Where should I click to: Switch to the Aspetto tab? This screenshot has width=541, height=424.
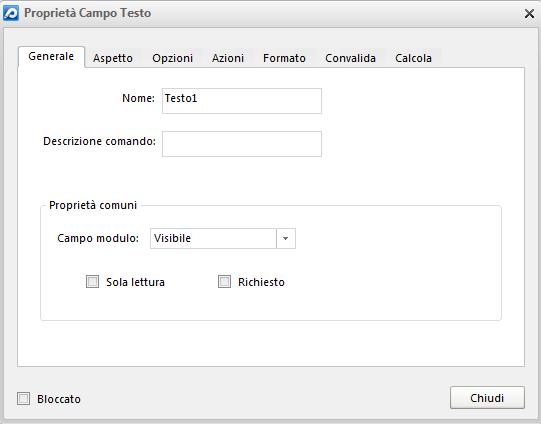coord(113,58)
